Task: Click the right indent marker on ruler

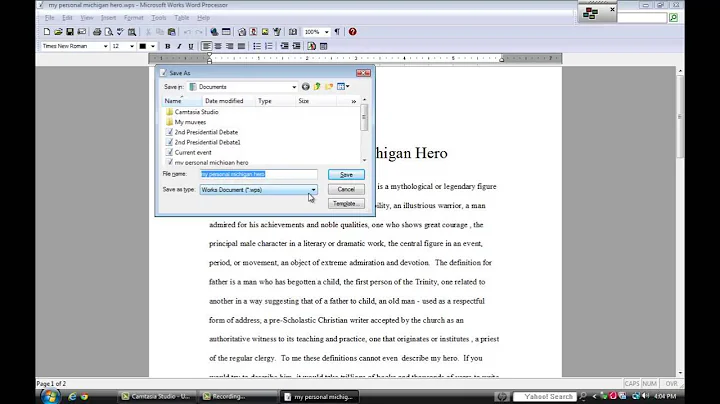Action: click(501, 60)
